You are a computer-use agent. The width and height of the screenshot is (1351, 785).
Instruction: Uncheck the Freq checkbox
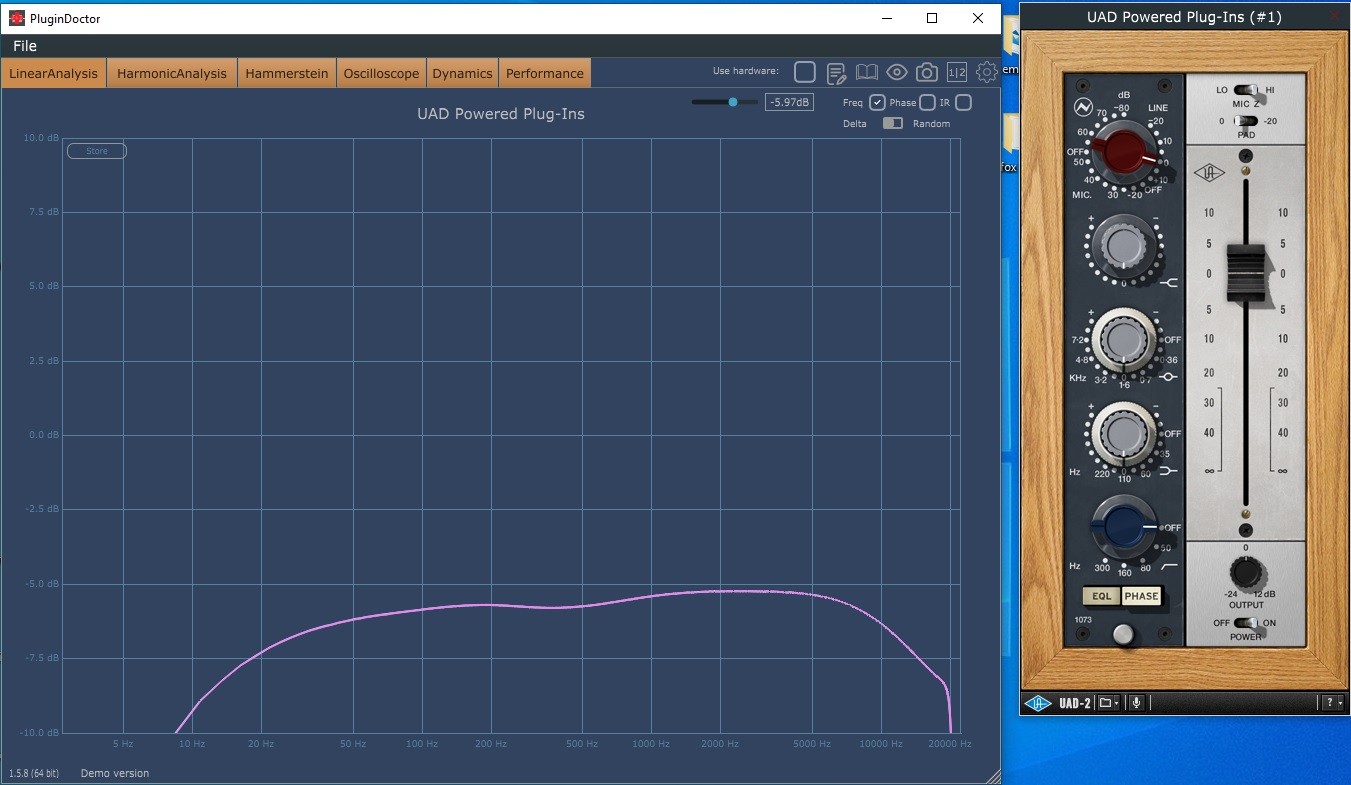tap(877, 102)
